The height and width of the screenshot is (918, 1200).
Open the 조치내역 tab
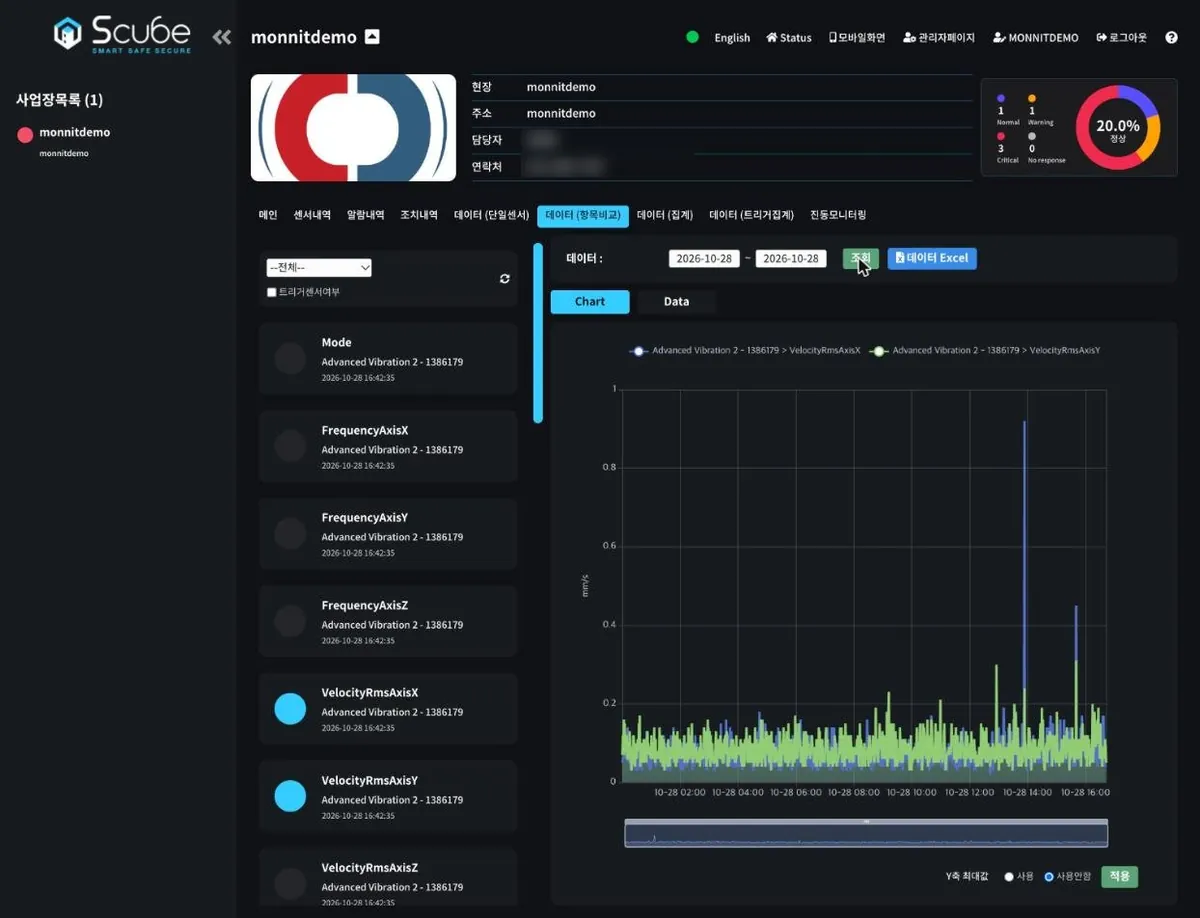(x=419, y=215)
